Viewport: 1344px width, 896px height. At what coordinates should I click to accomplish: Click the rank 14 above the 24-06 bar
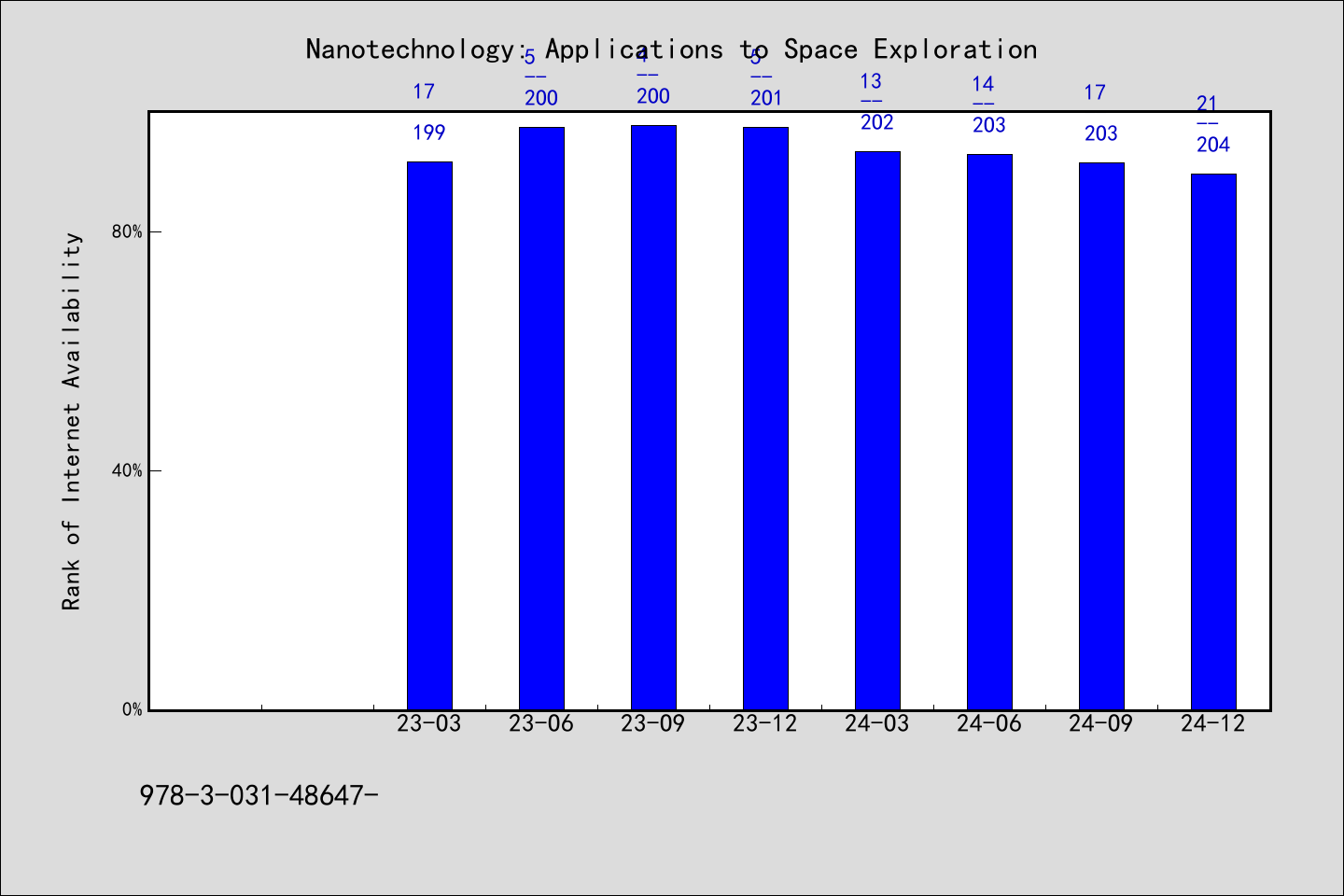pos(983,84)
